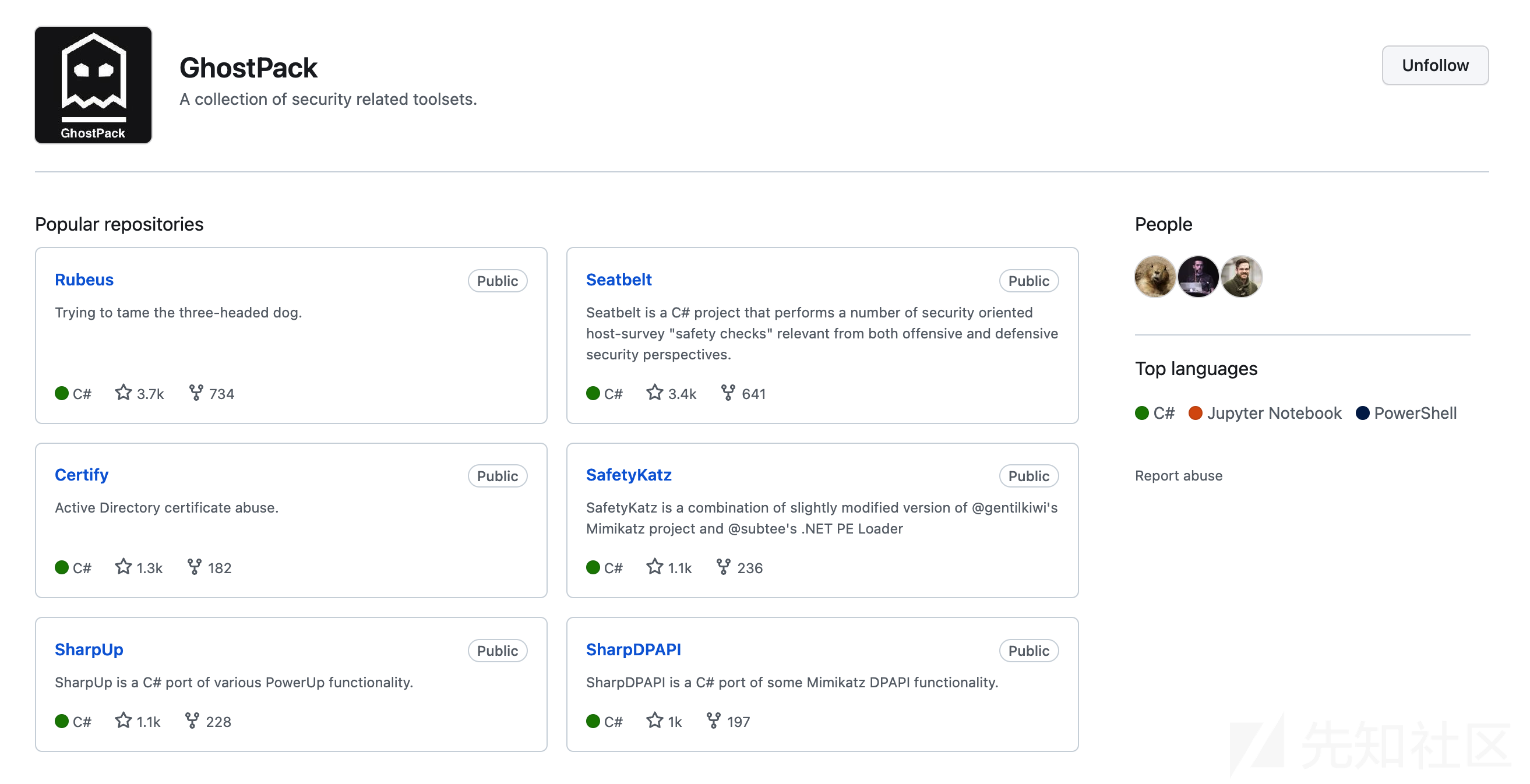Filter by PowerShell in Top languages
The width and height of the screenshot is (1530, 784).
1406,413
